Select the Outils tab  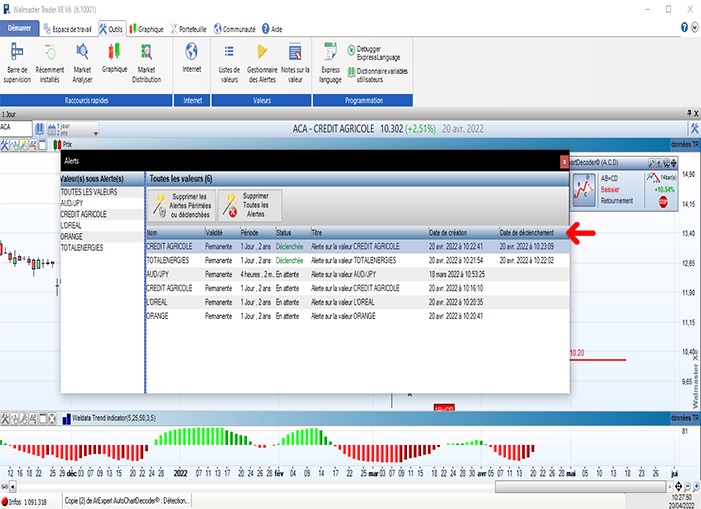click(x=111, y=29)
